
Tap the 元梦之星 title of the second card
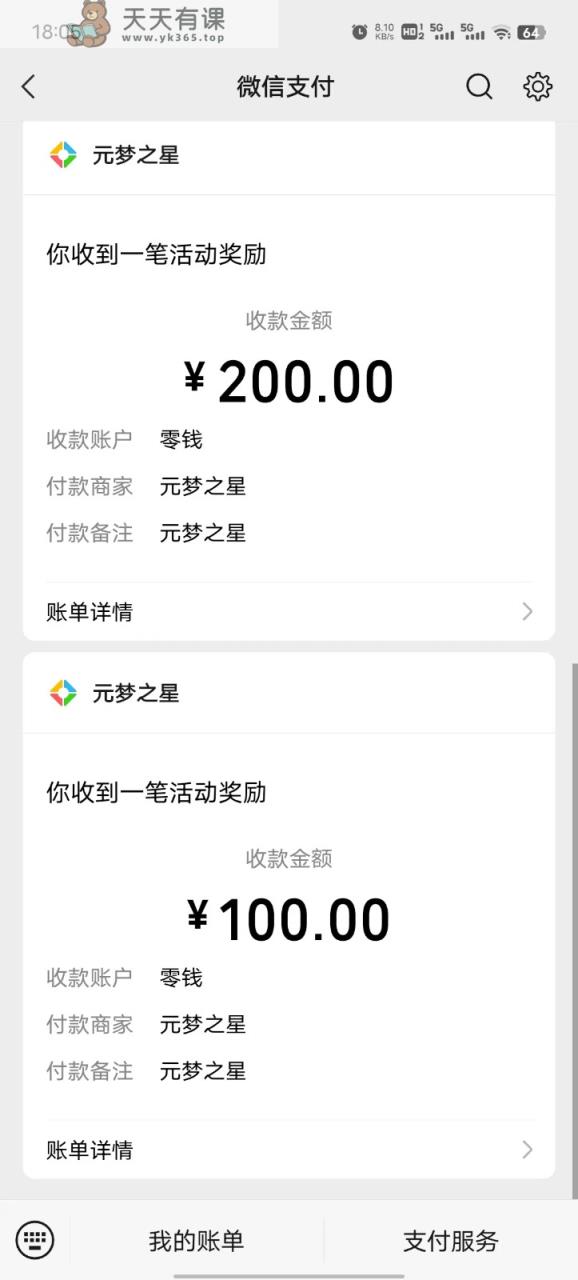pos(136,693)
